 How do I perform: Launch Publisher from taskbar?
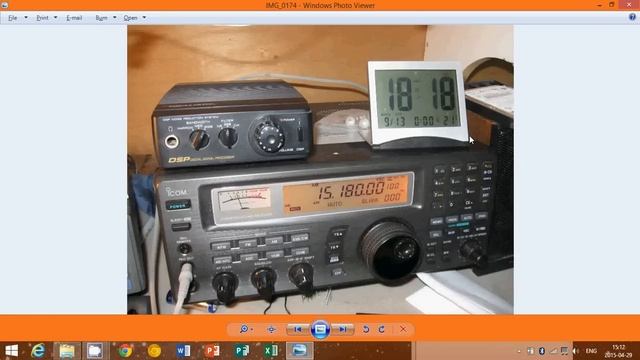[242, 351]
